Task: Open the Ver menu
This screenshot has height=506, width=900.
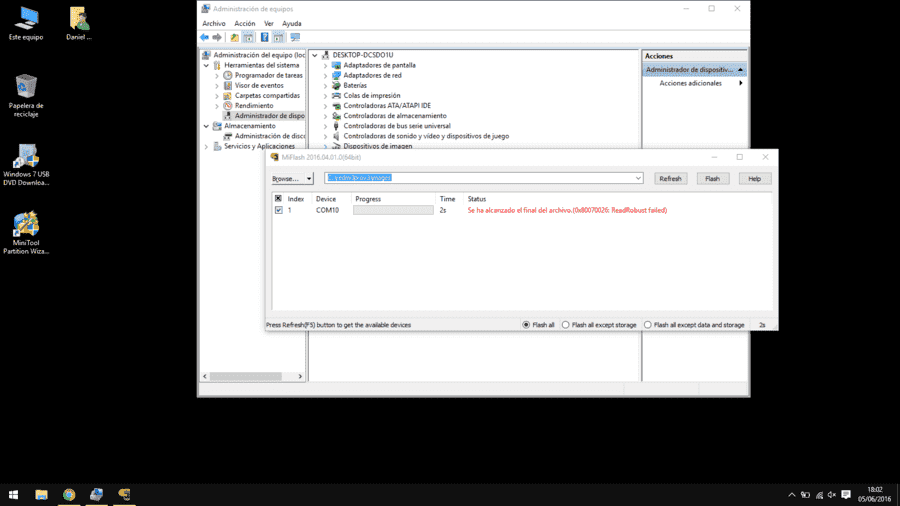Action: click(x=269, y=24)
